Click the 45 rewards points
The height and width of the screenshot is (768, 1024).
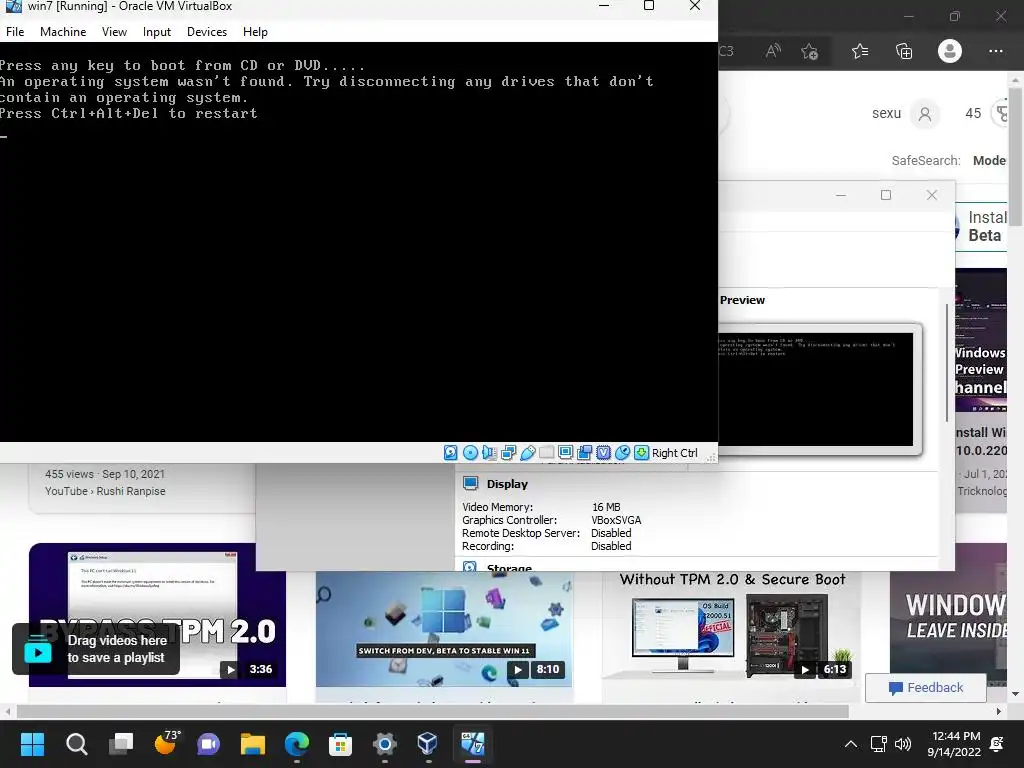(x=973, y=113)
